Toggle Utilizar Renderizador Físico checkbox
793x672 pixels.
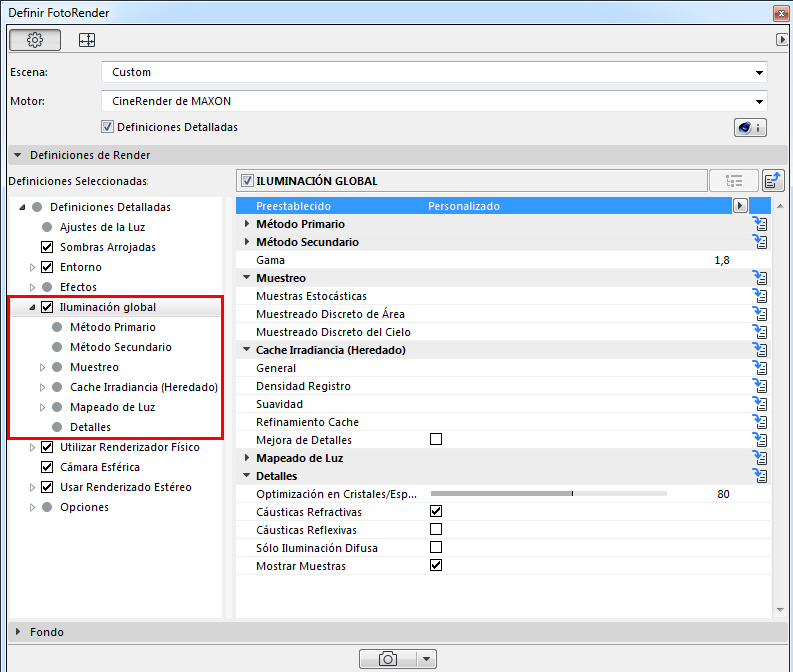[x=47, y=447]
